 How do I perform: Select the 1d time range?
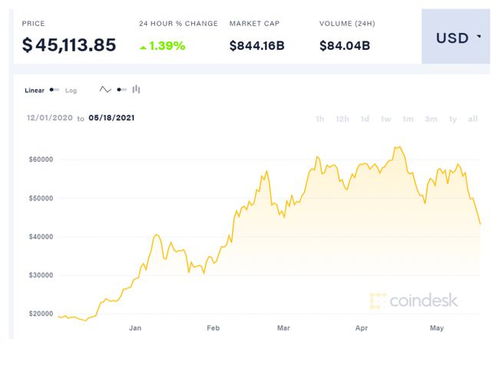pyautogui.click(x=365, y=119)
